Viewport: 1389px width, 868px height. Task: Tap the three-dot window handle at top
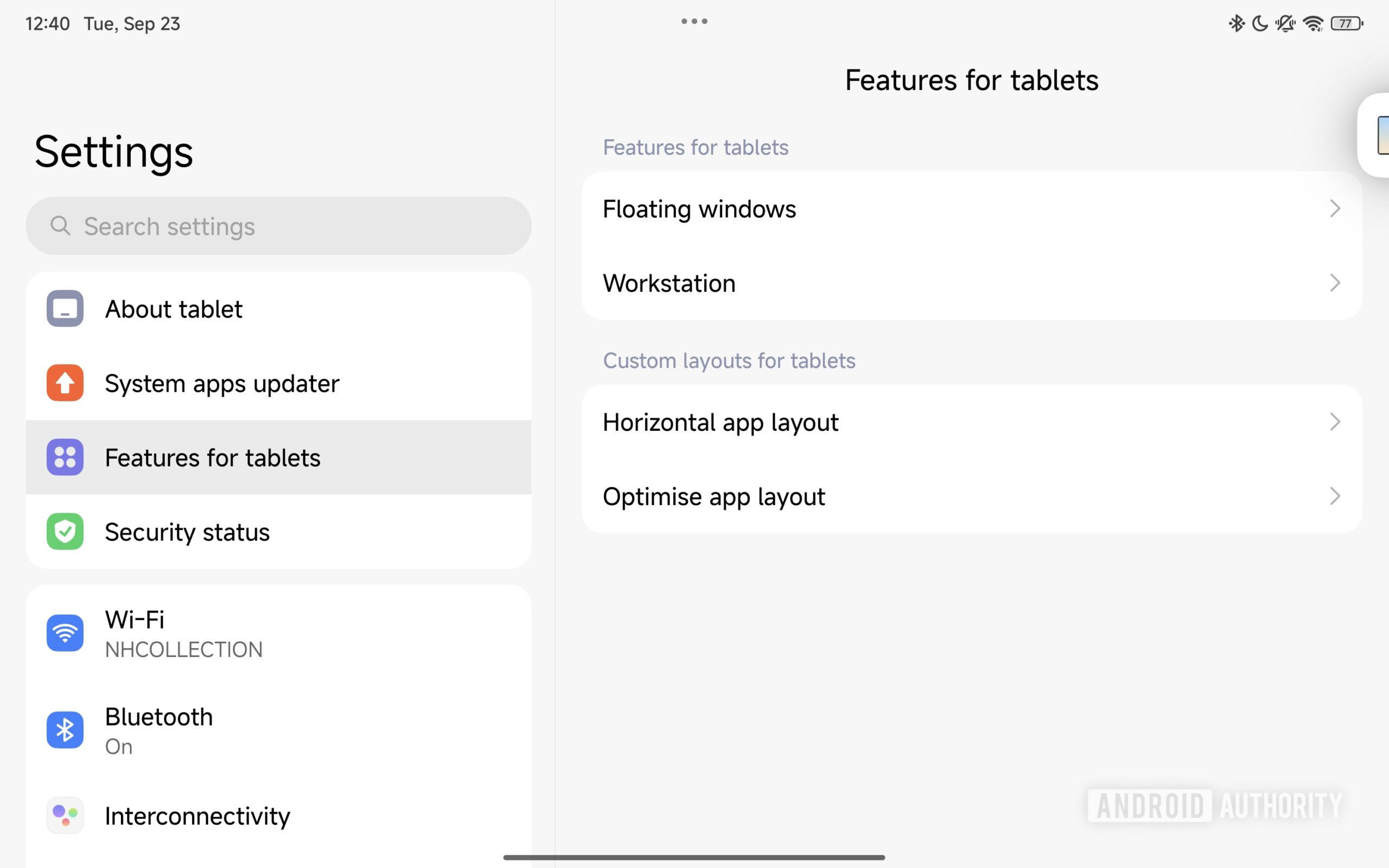pos(694,21)
